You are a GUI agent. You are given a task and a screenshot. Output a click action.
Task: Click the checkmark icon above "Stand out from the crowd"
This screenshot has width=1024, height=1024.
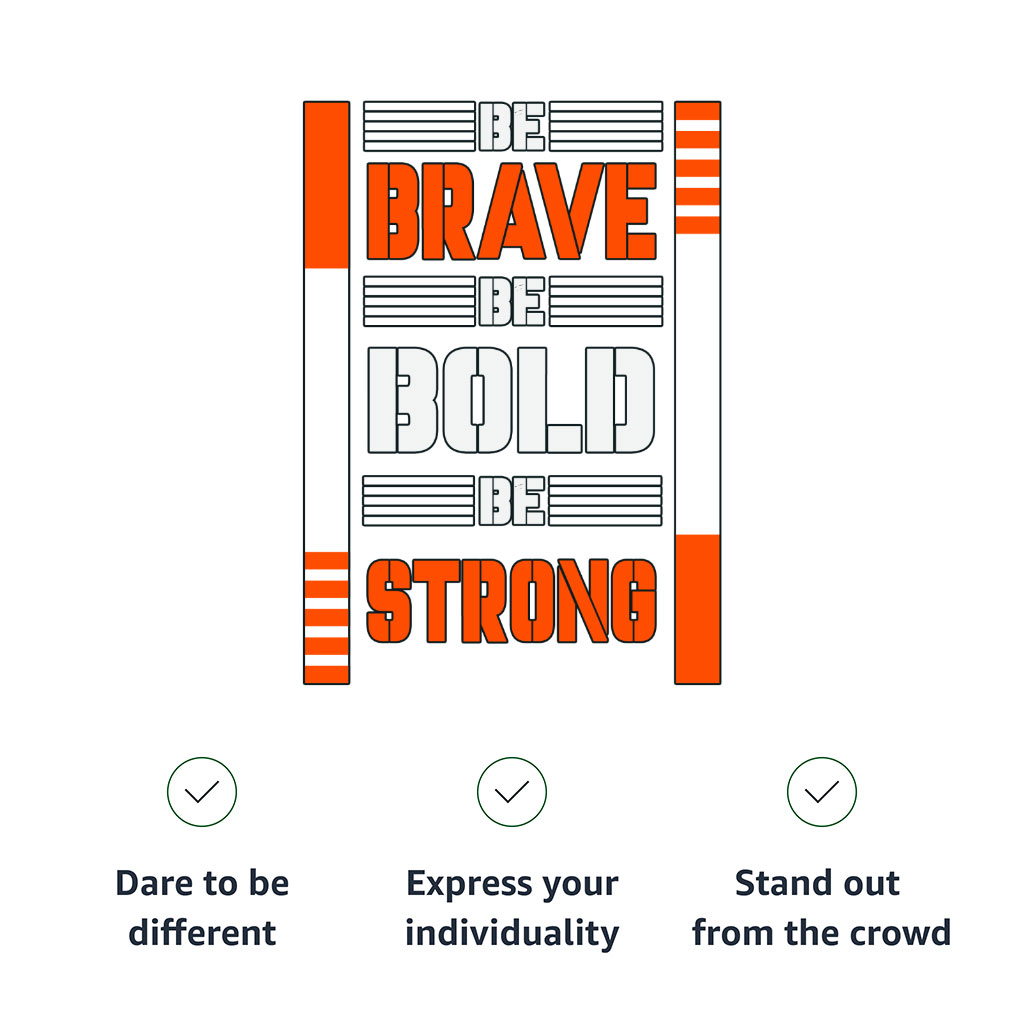[822, 792]
